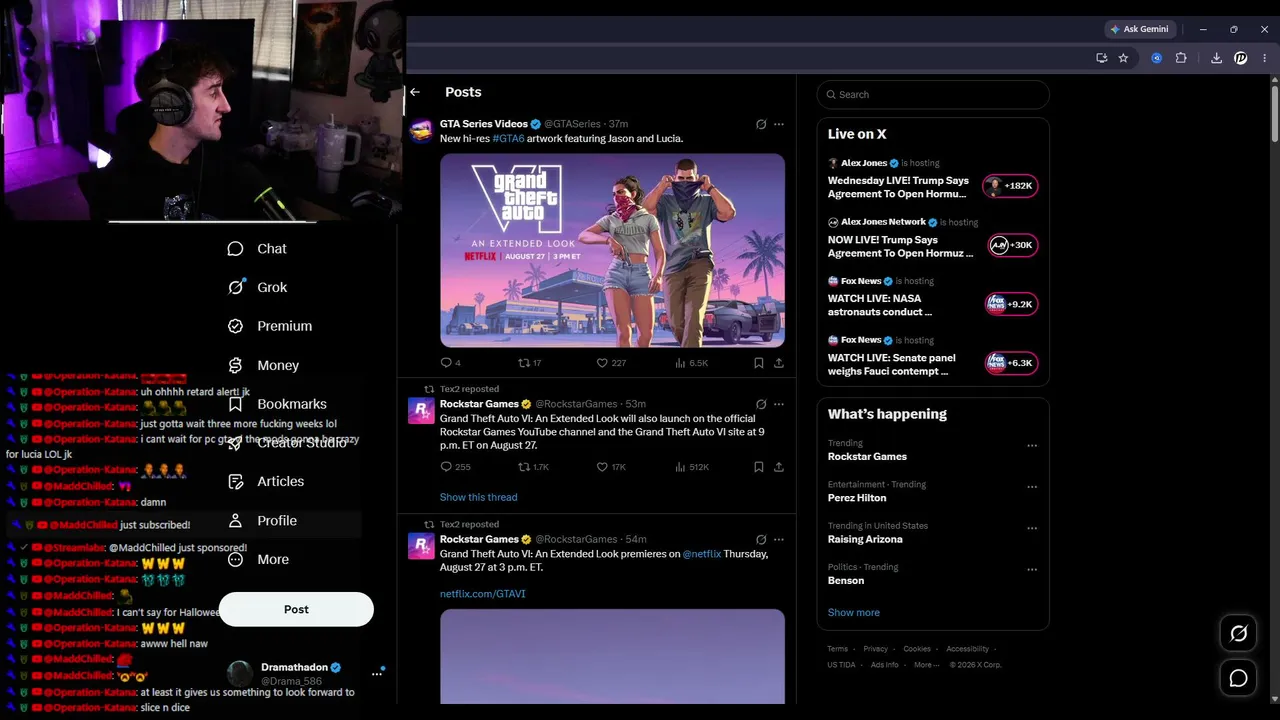Join Fox News NASA live with +9.2K
1280x720 pixels.
(1011, 304)
